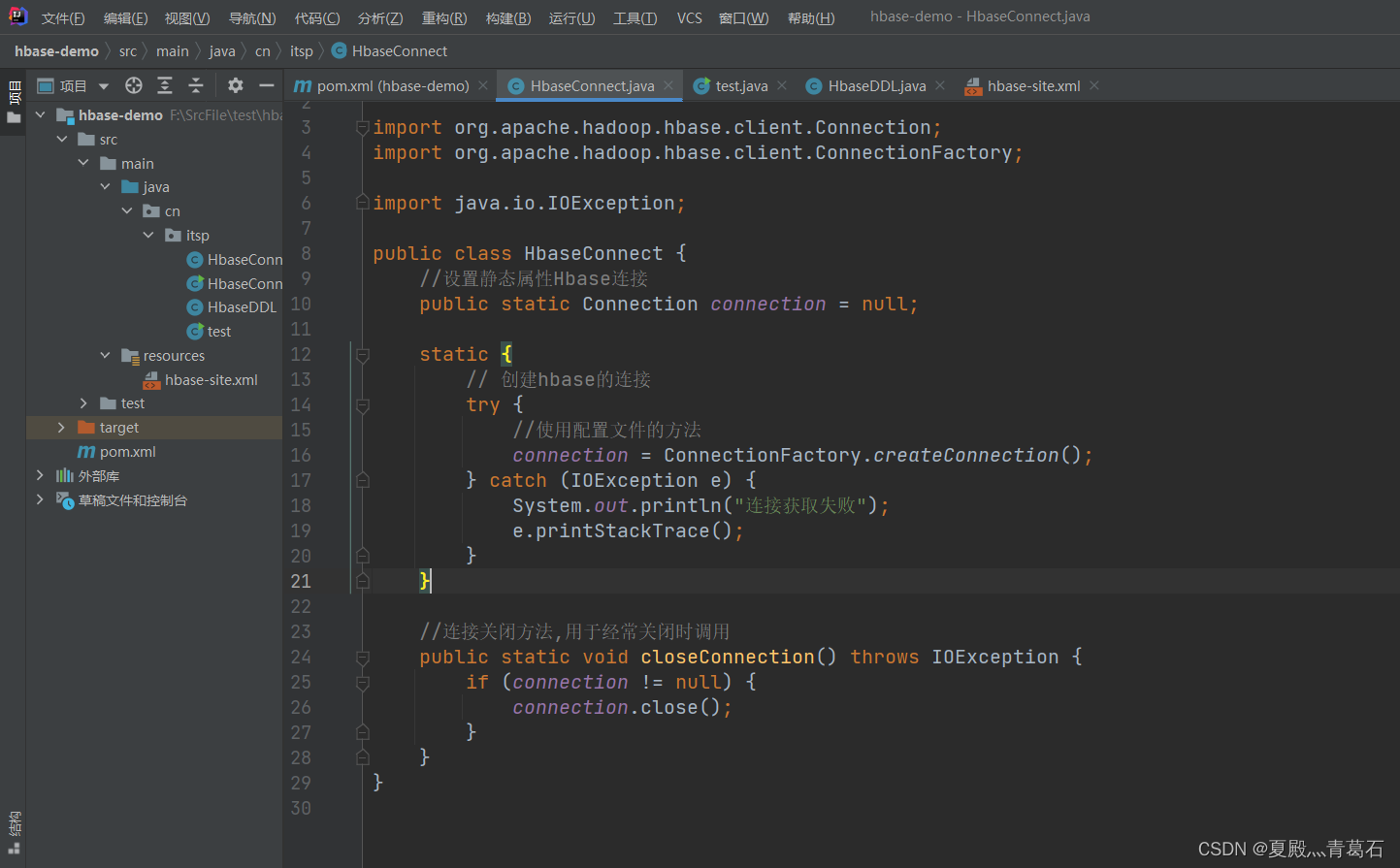1400x868 pixels.
Task: Click itsp in the breadcrumb path
Action: (302, 51)
